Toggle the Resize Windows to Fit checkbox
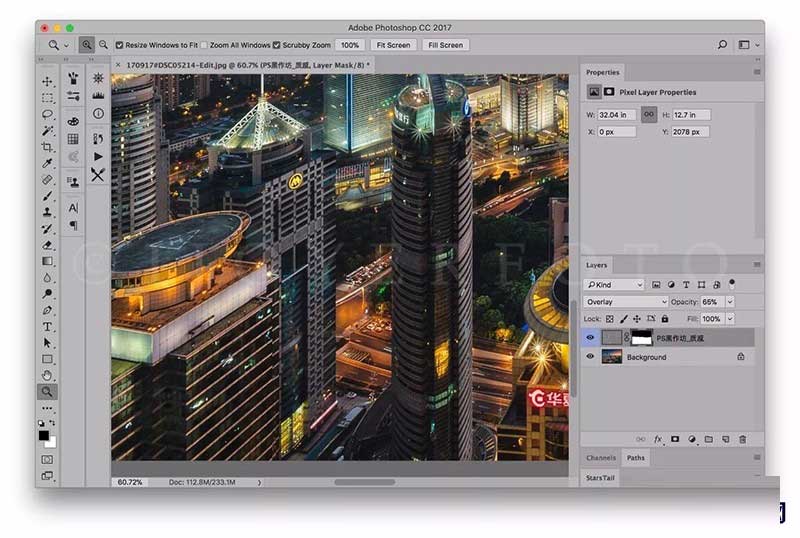The height and width of the screenshot is (538, 800). 120,45
